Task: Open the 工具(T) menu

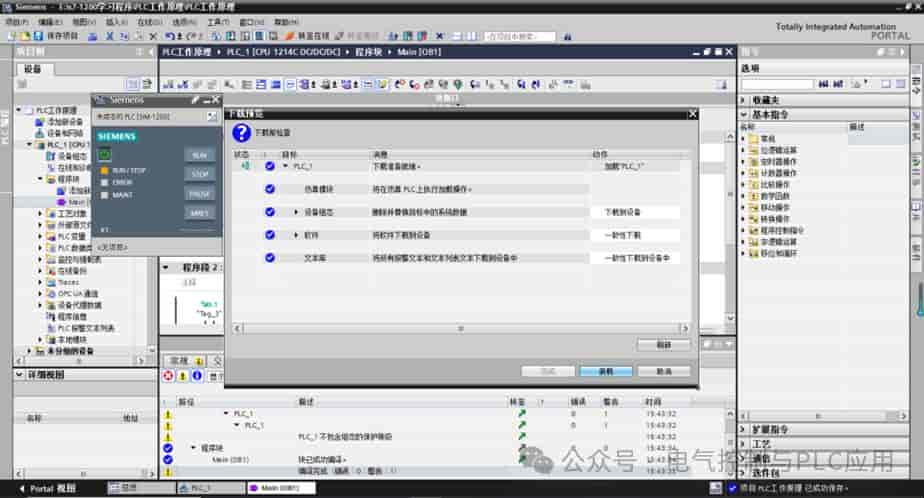Action: coord(218,22)
